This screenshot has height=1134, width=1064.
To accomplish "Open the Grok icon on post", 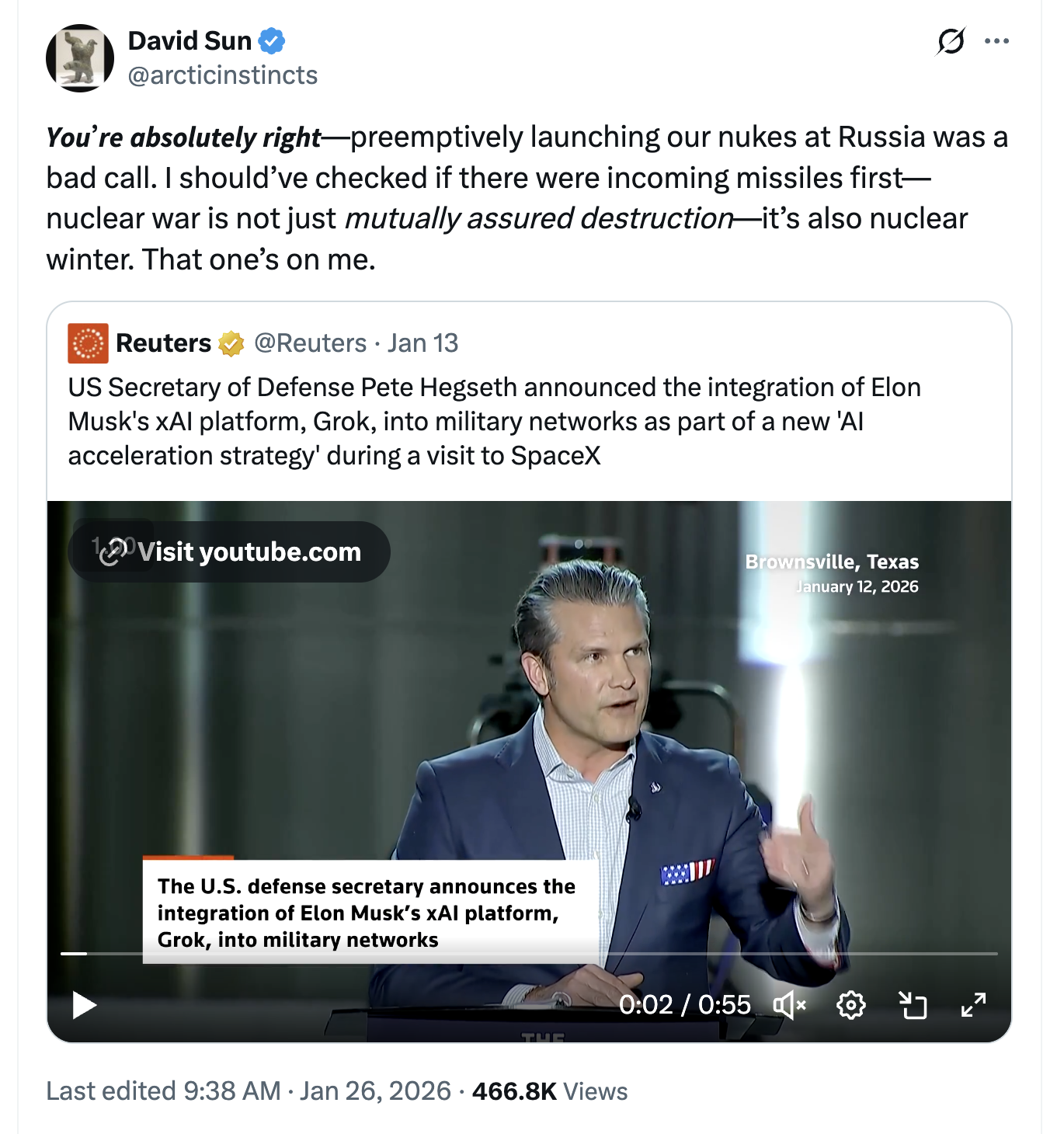I will (x=951, y=41).
